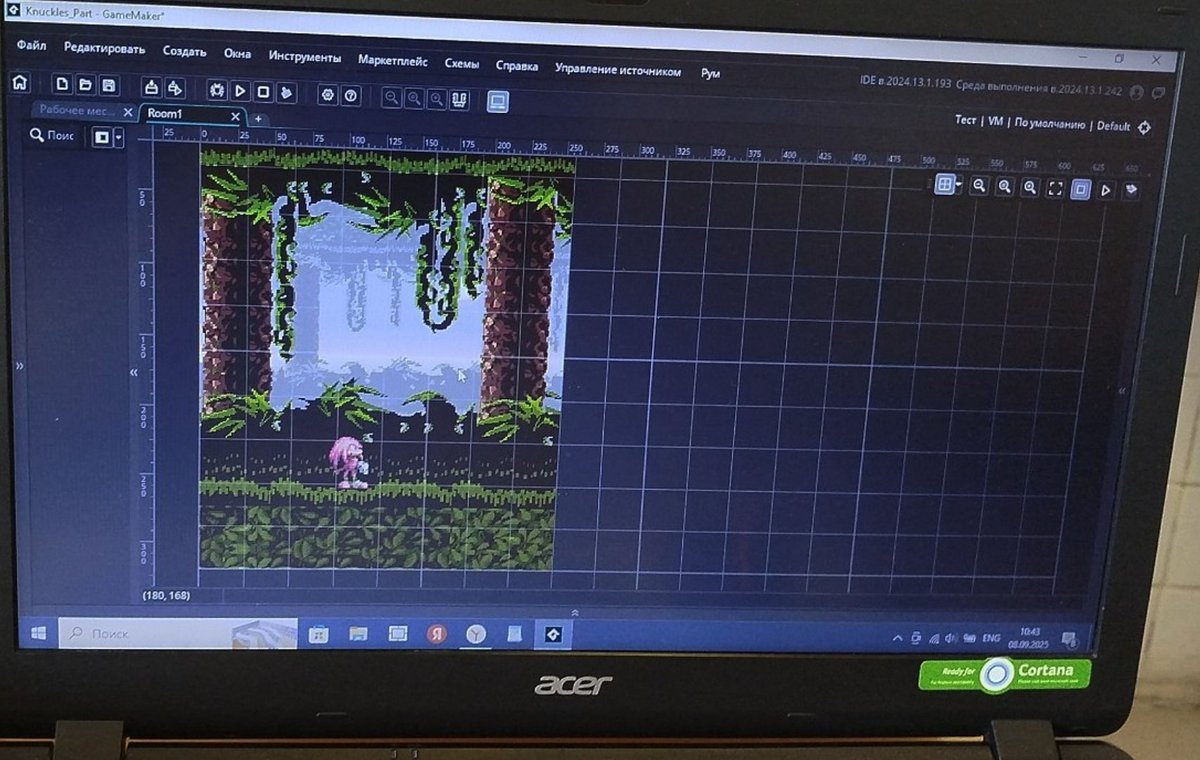Viewport: 1200px width, 760px height.
Task: Open Game Options via the gear icon
Action: (x=327, y=95)
